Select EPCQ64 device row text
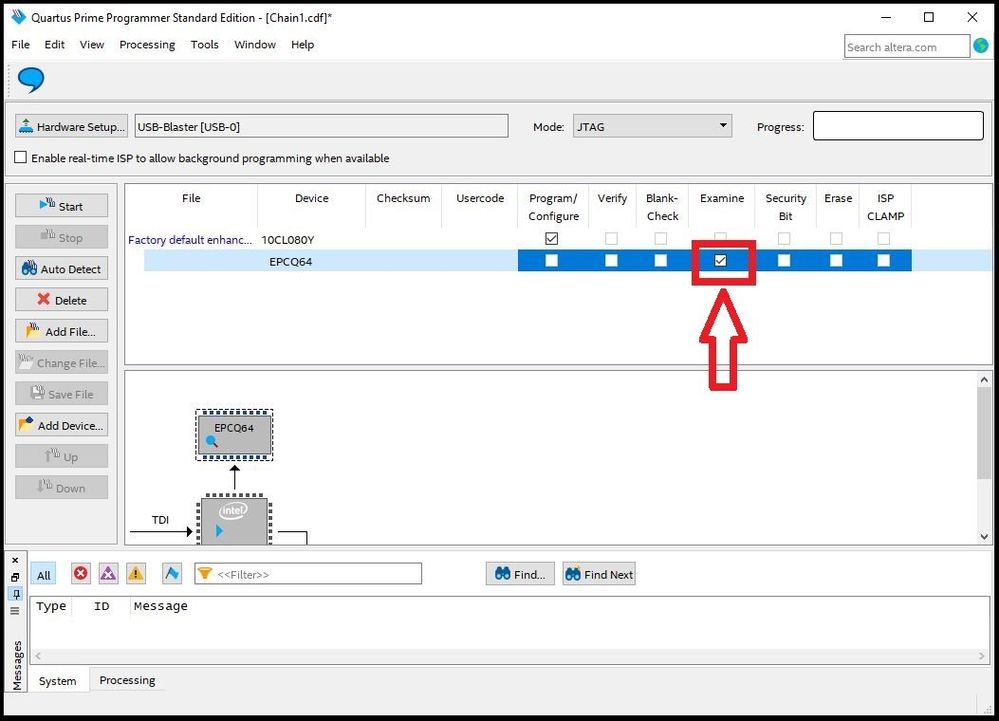Image resolution: width=999 pixels, height=721 pixels. click(x=291, y=261)
